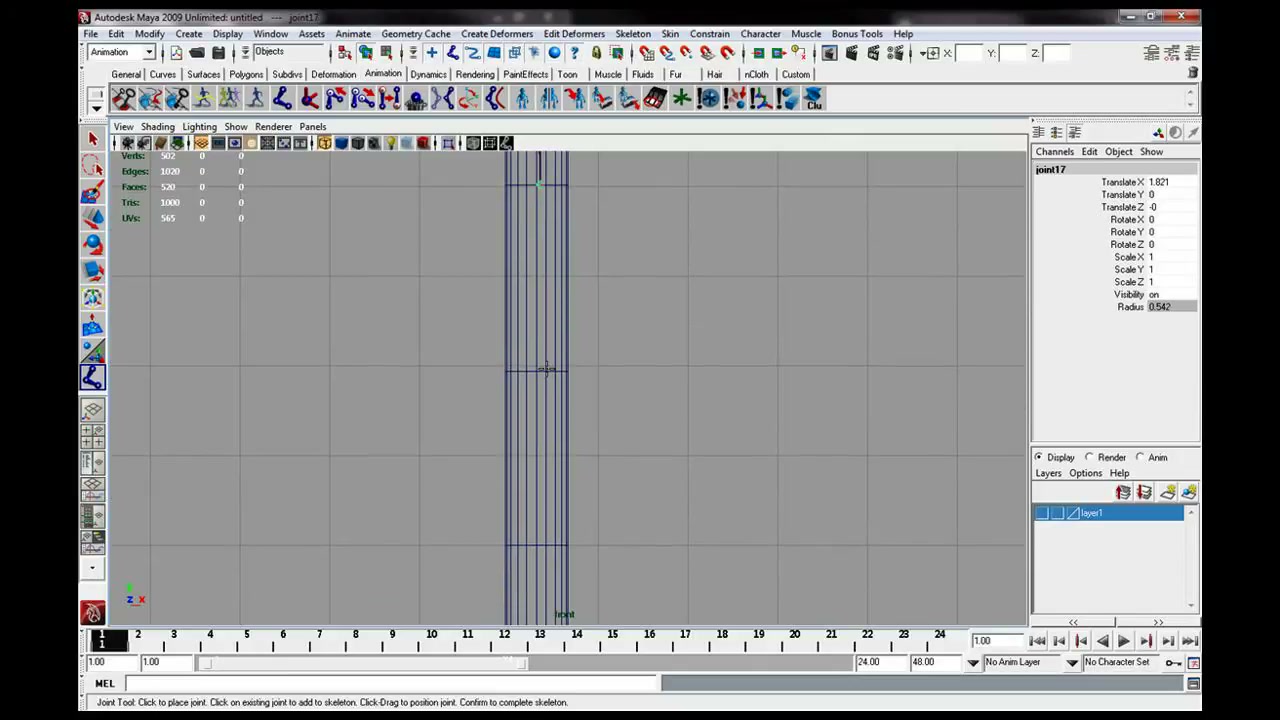Click the Joint Tool shelf icon

click(282, 98)
